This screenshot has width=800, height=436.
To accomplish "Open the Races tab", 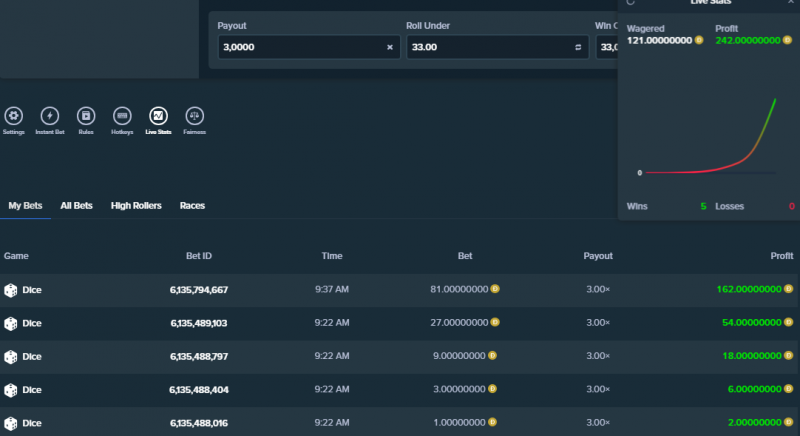I will pyautogui.click(x=192, y=206).
